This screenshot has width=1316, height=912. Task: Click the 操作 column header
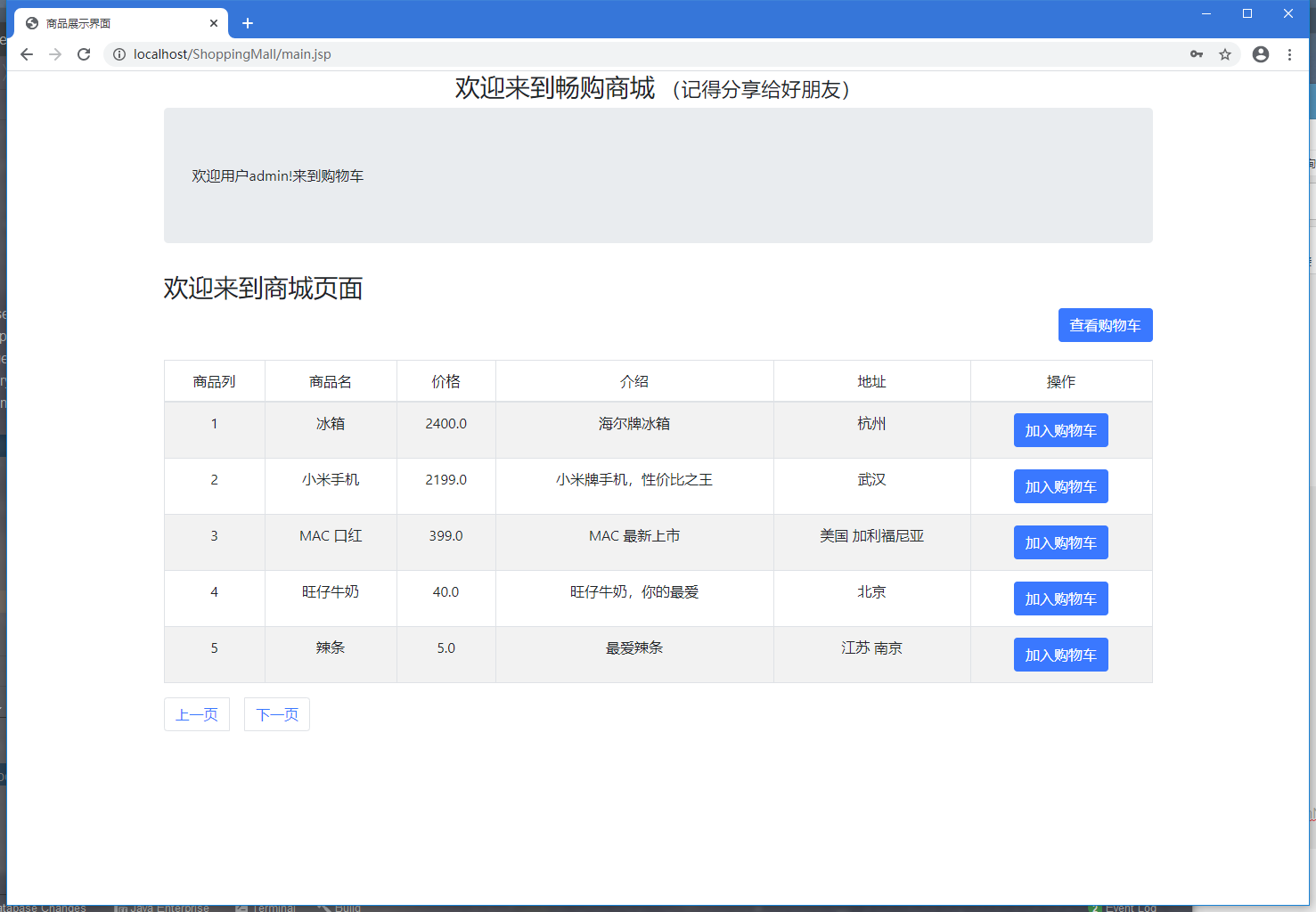1061,381
